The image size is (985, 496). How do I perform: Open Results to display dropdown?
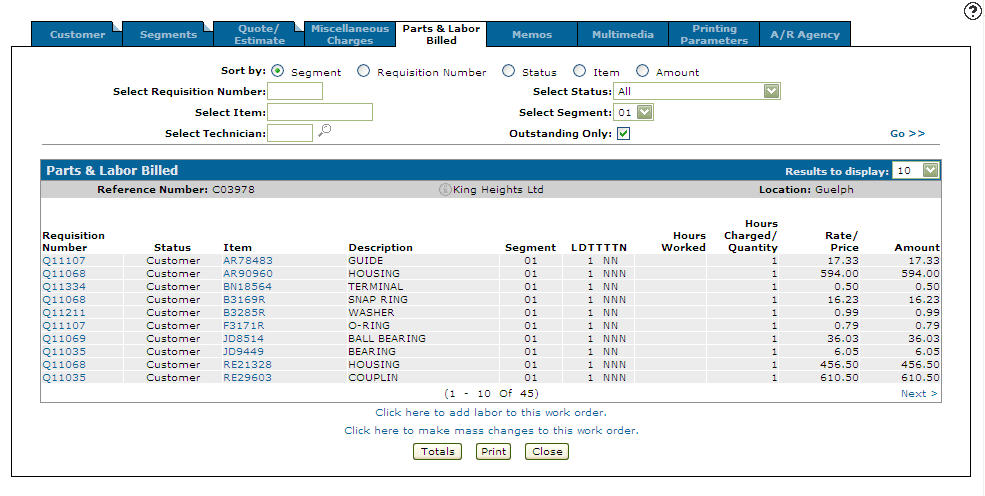click(x=931, y=171)
